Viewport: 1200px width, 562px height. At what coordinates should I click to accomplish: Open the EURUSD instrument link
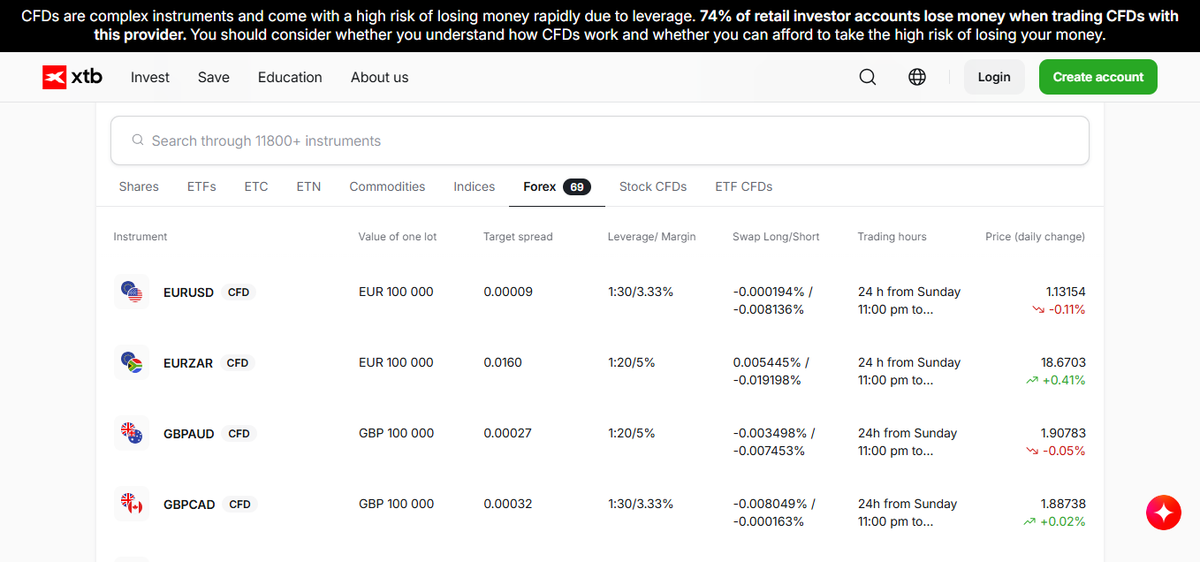click(x=189, y=293)
